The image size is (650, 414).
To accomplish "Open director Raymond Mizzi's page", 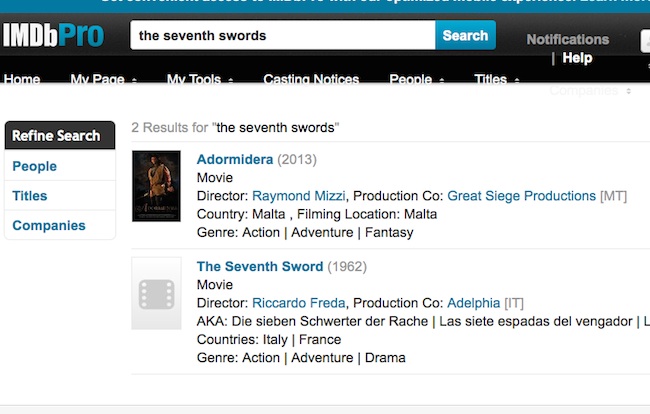I will 298,196.
